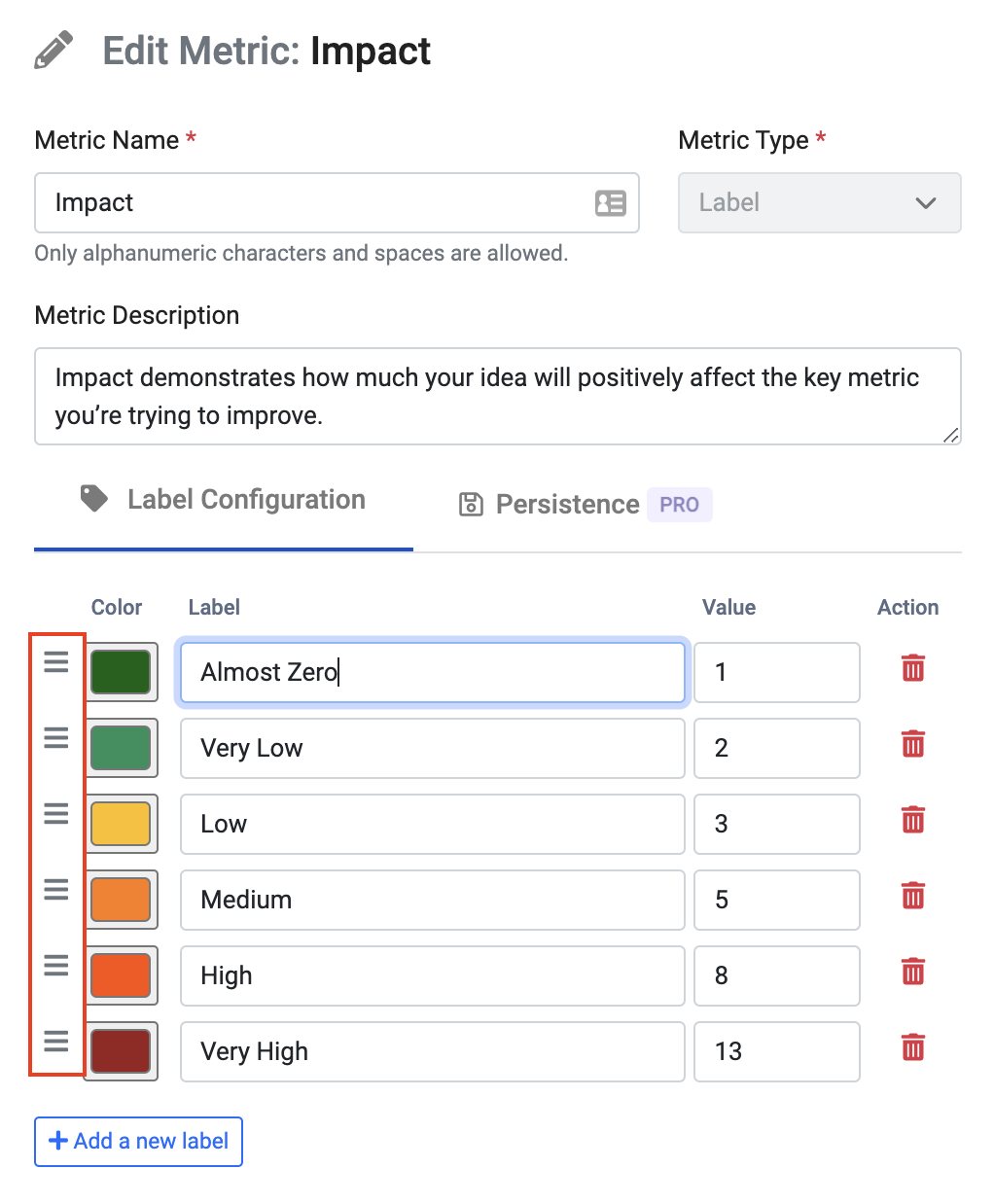Click the PRO badge beside Persistence
994x1204 pixels.
tap(679, 504)
